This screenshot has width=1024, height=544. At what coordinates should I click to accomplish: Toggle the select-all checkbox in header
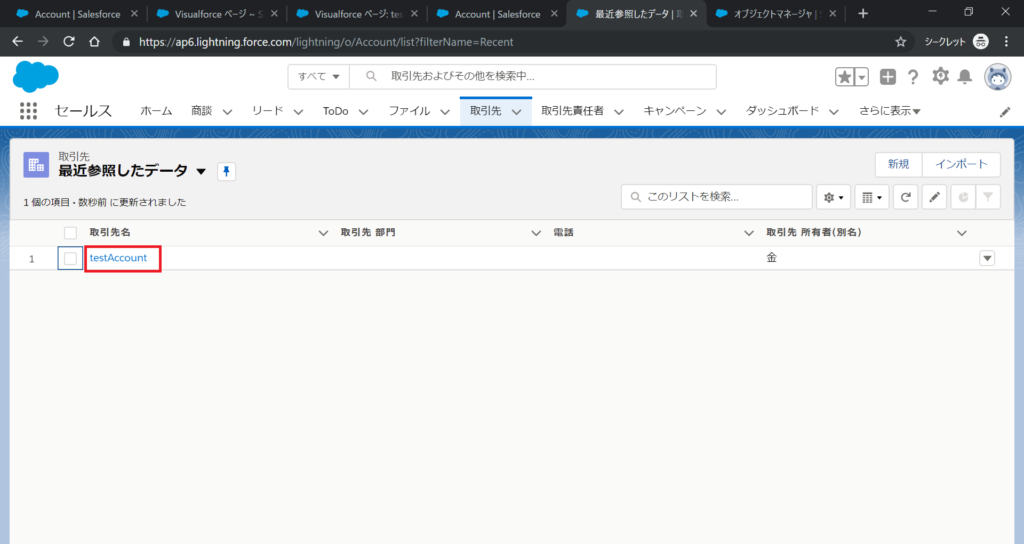pyautogui.click(x=70, y=233)
